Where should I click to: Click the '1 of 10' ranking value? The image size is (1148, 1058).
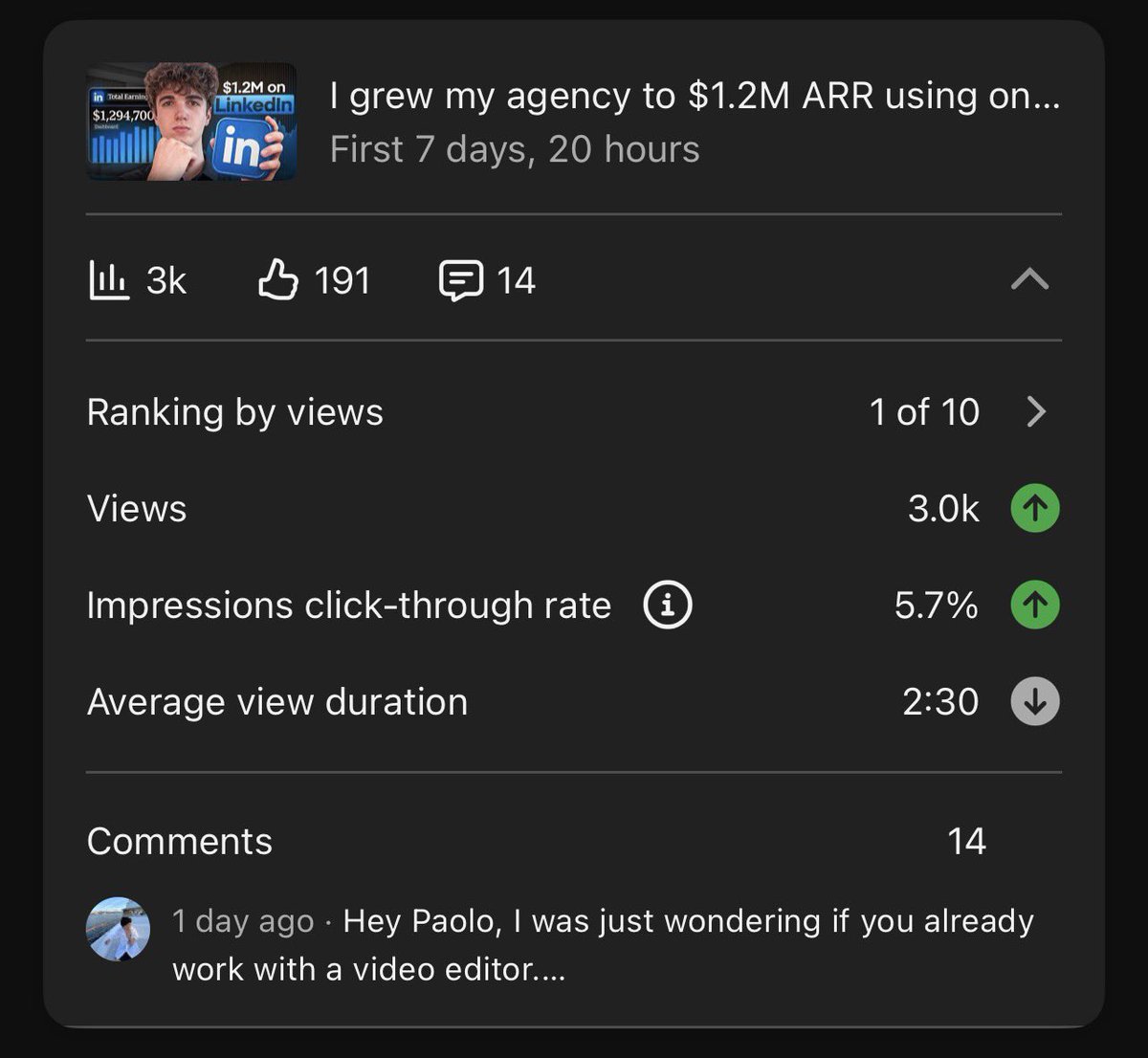(924, 412)
